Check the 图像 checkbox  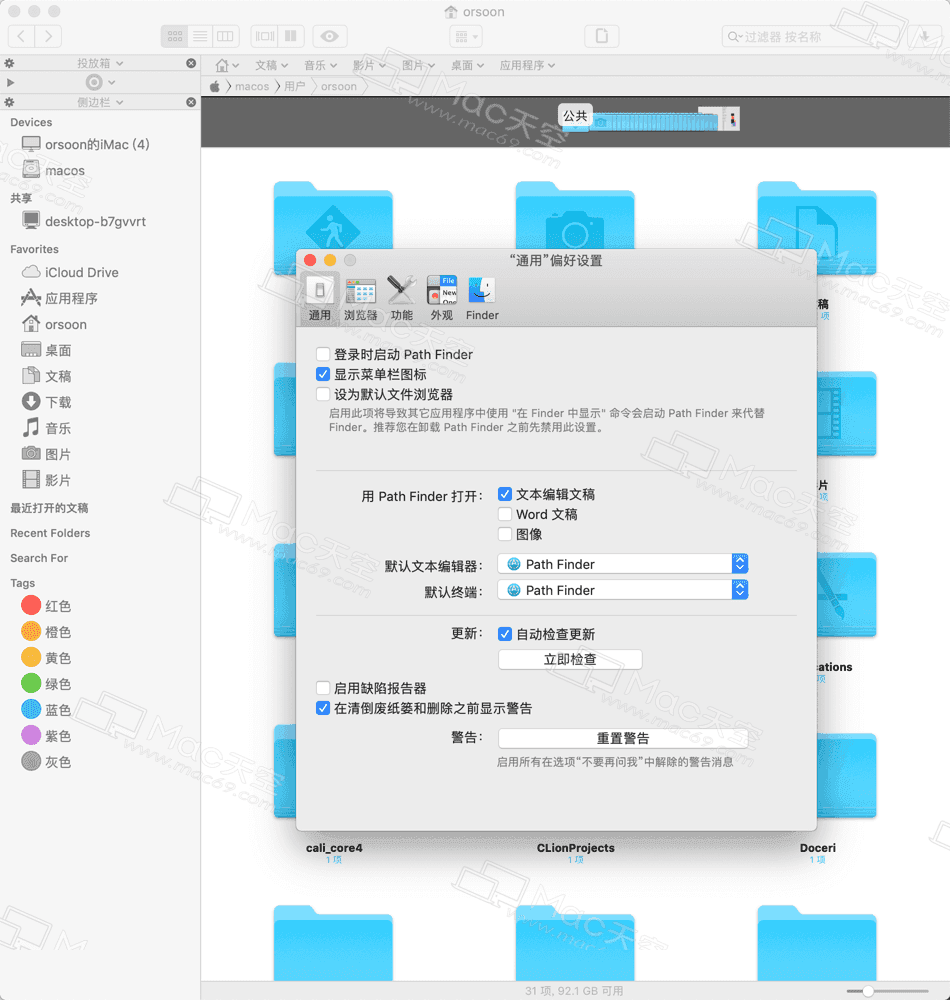point(505,534)
